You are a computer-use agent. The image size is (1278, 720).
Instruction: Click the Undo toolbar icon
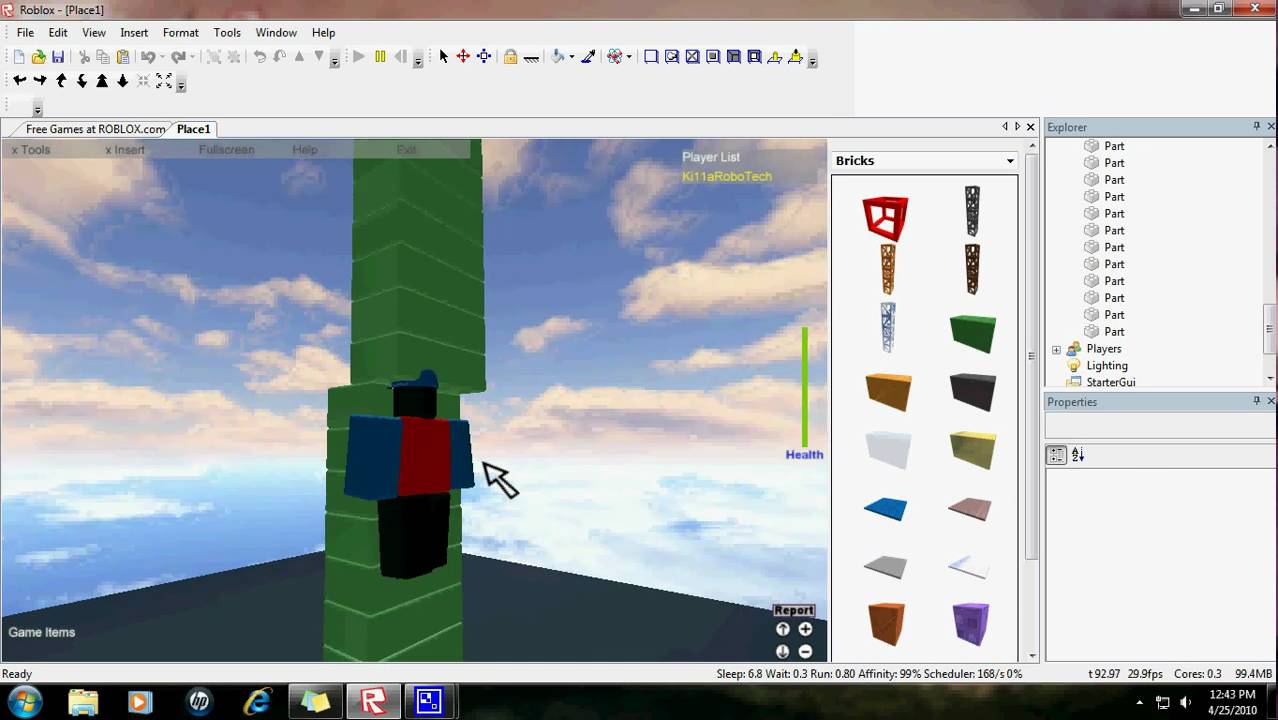pyautogui.click(x=148, y=57)
